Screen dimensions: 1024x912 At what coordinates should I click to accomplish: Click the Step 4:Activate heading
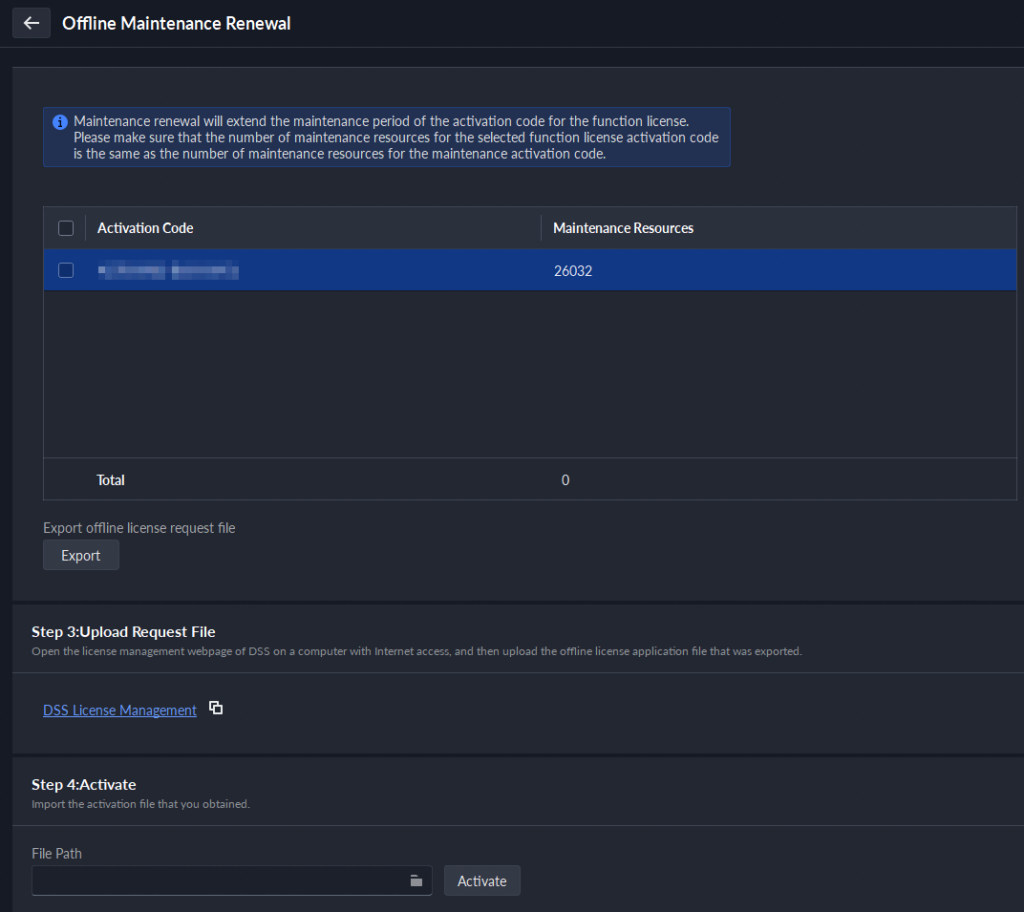click(x=84, y=784)
